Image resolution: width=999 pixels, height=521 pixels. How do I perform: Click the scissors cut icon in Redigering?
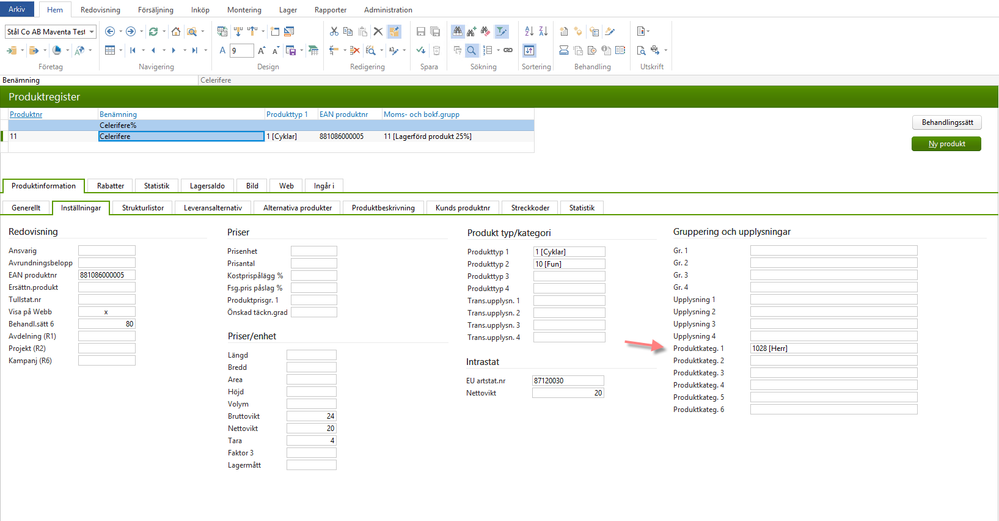tap(334, 31)
